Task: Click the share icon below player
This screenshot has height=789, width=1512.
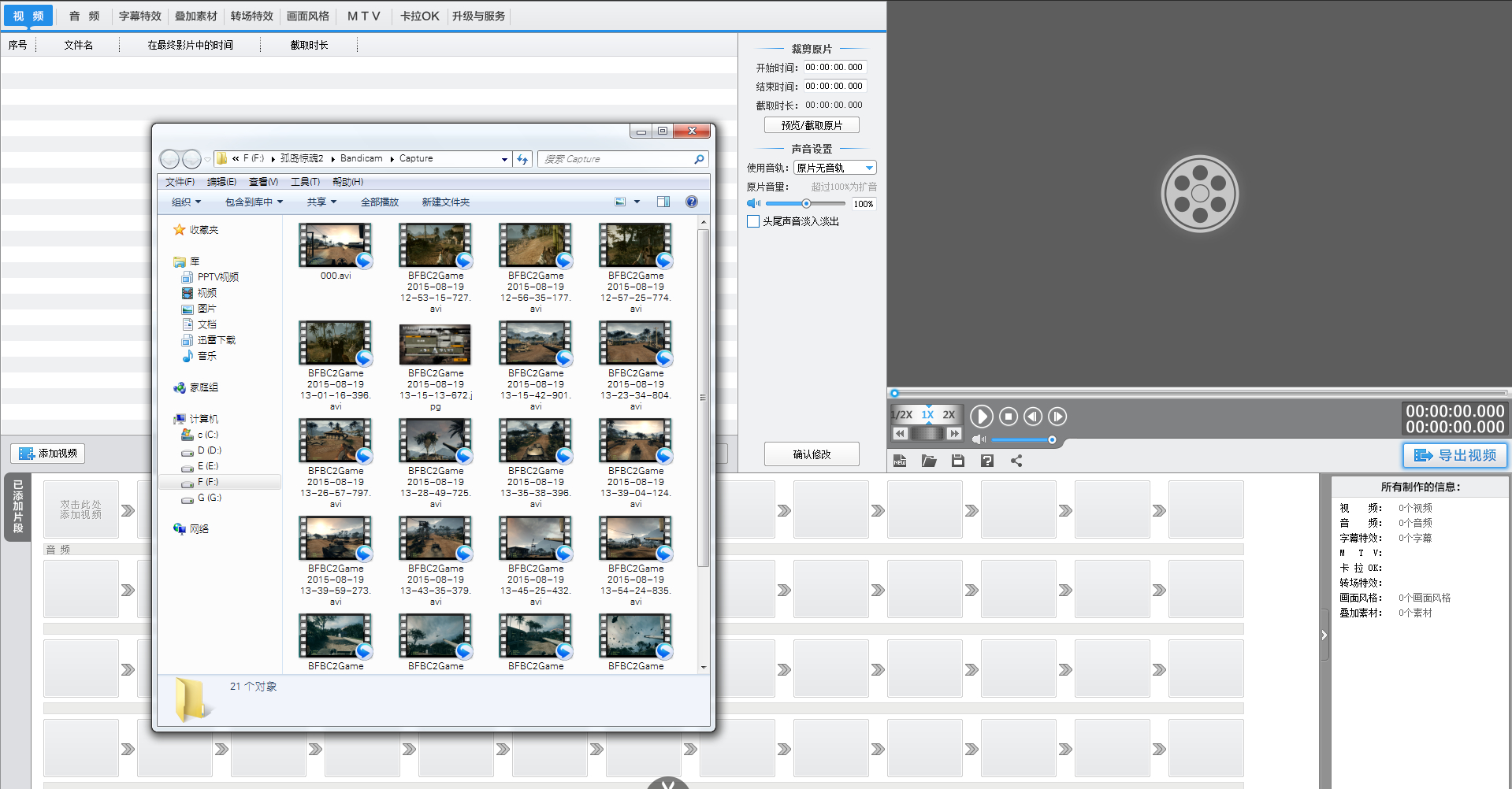Action: pos(1016,461)
